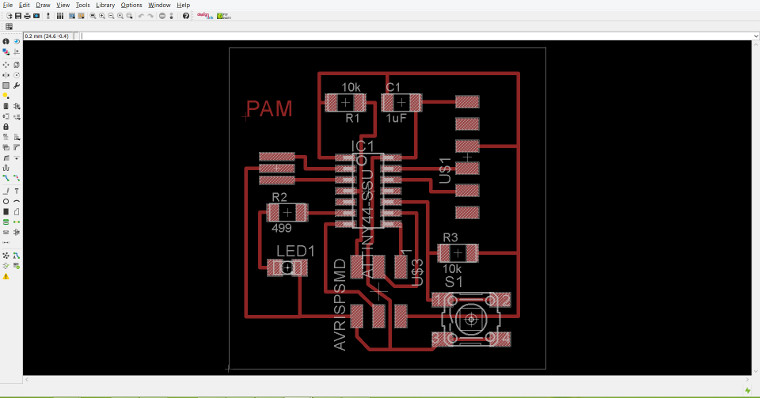Click the Redo arrow icon

150,16
